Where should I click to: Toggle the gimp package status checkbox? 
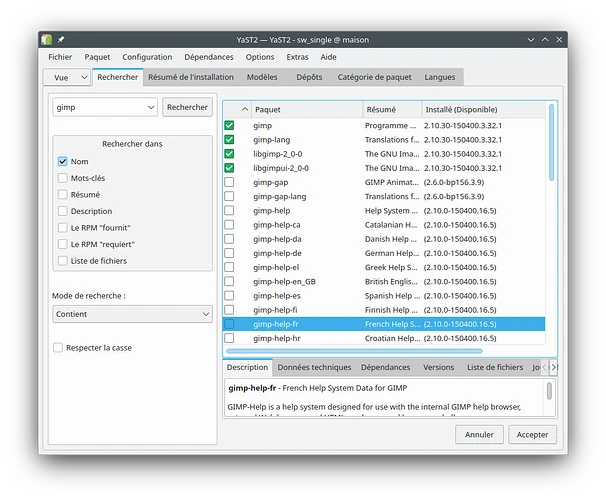coord(229,125)
